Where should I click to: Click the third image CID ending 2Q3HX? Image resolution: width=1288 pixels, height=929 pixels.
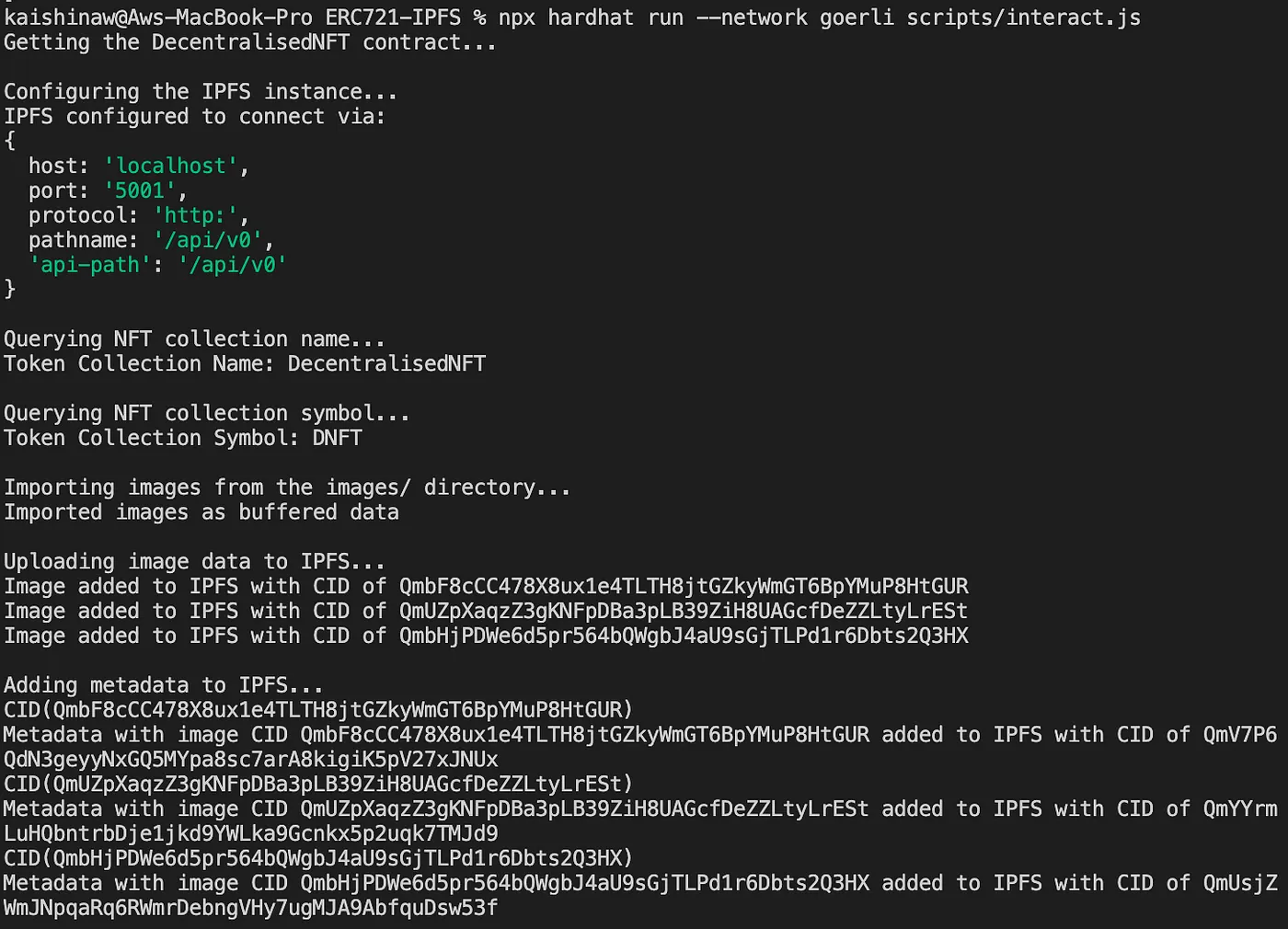684,637
